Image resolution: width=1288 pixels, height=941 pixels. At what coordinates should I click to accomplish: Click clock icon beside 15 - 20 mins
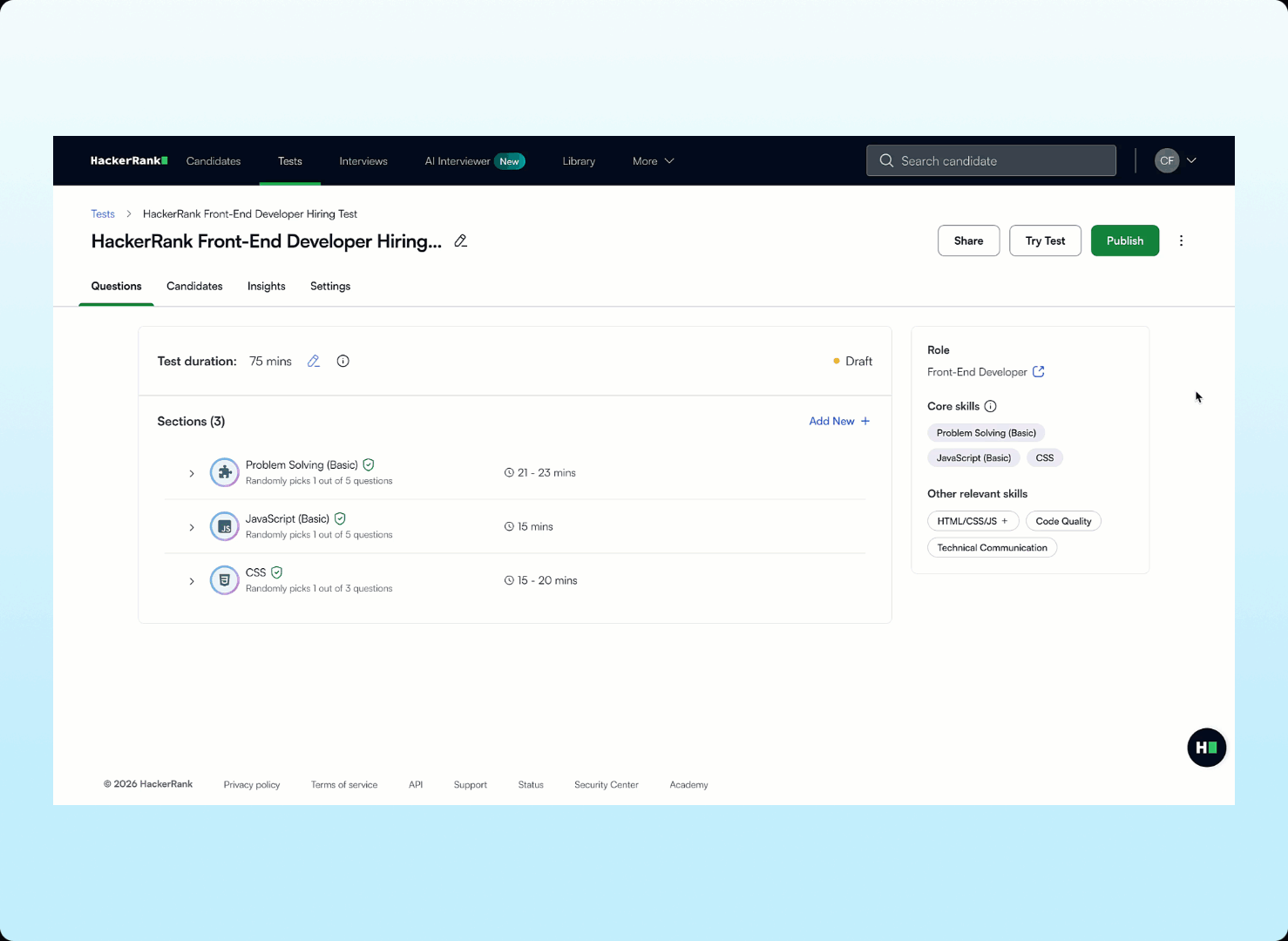click(509, 580)
